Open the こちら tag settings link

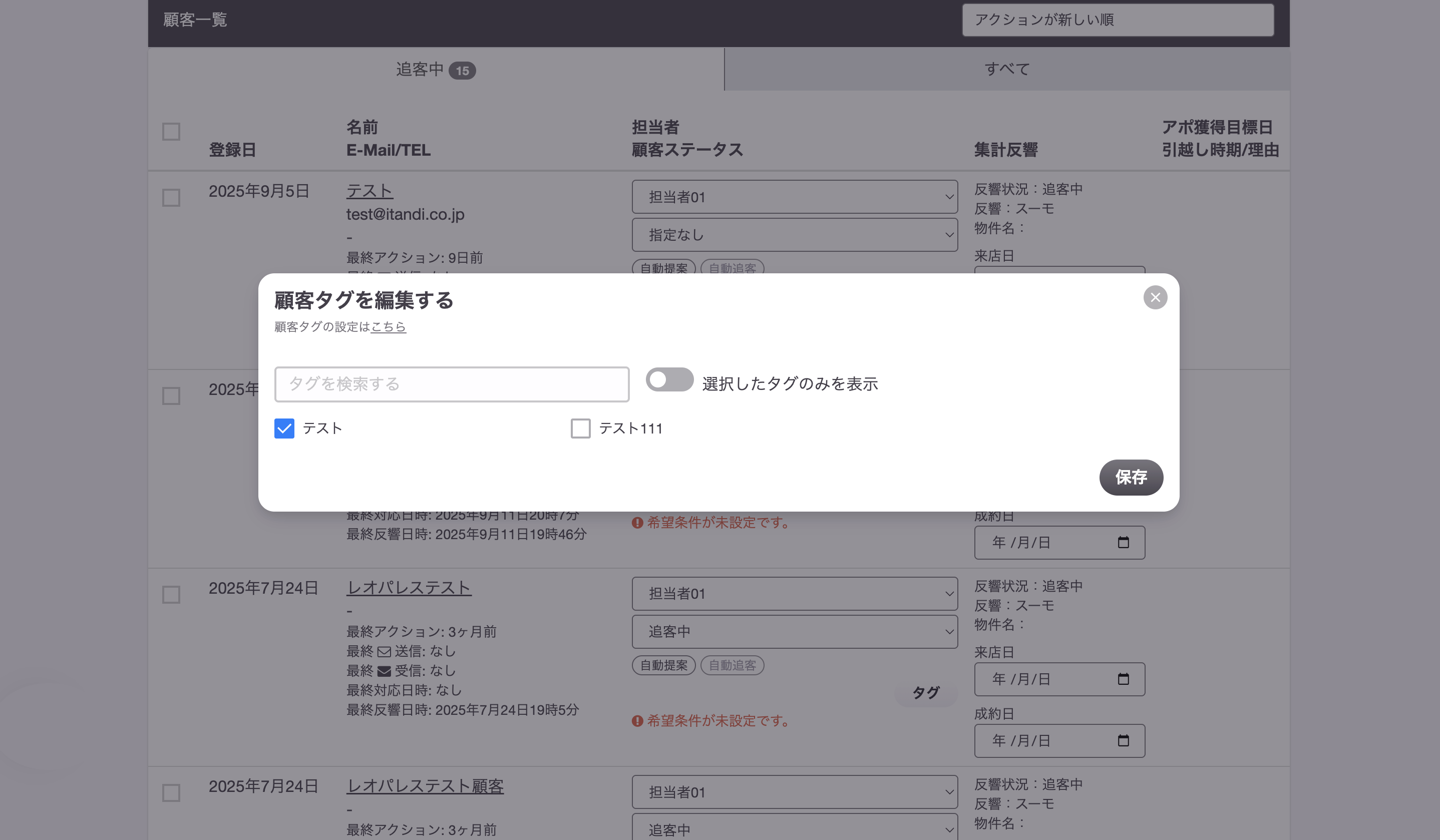tap(388, 327)
